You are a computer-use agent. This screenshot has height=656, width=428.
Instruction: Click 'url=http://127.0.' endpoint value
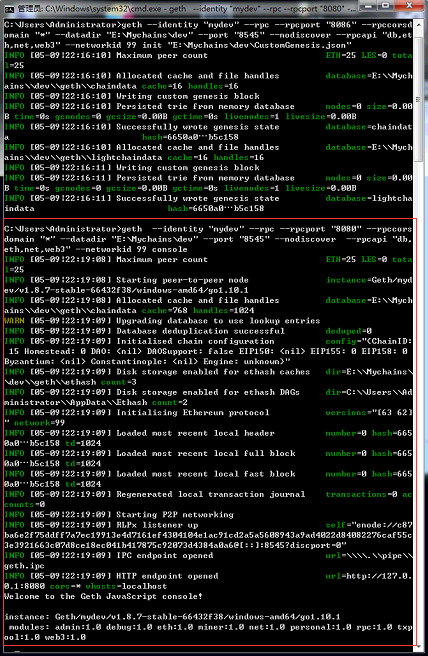(369, 576)
